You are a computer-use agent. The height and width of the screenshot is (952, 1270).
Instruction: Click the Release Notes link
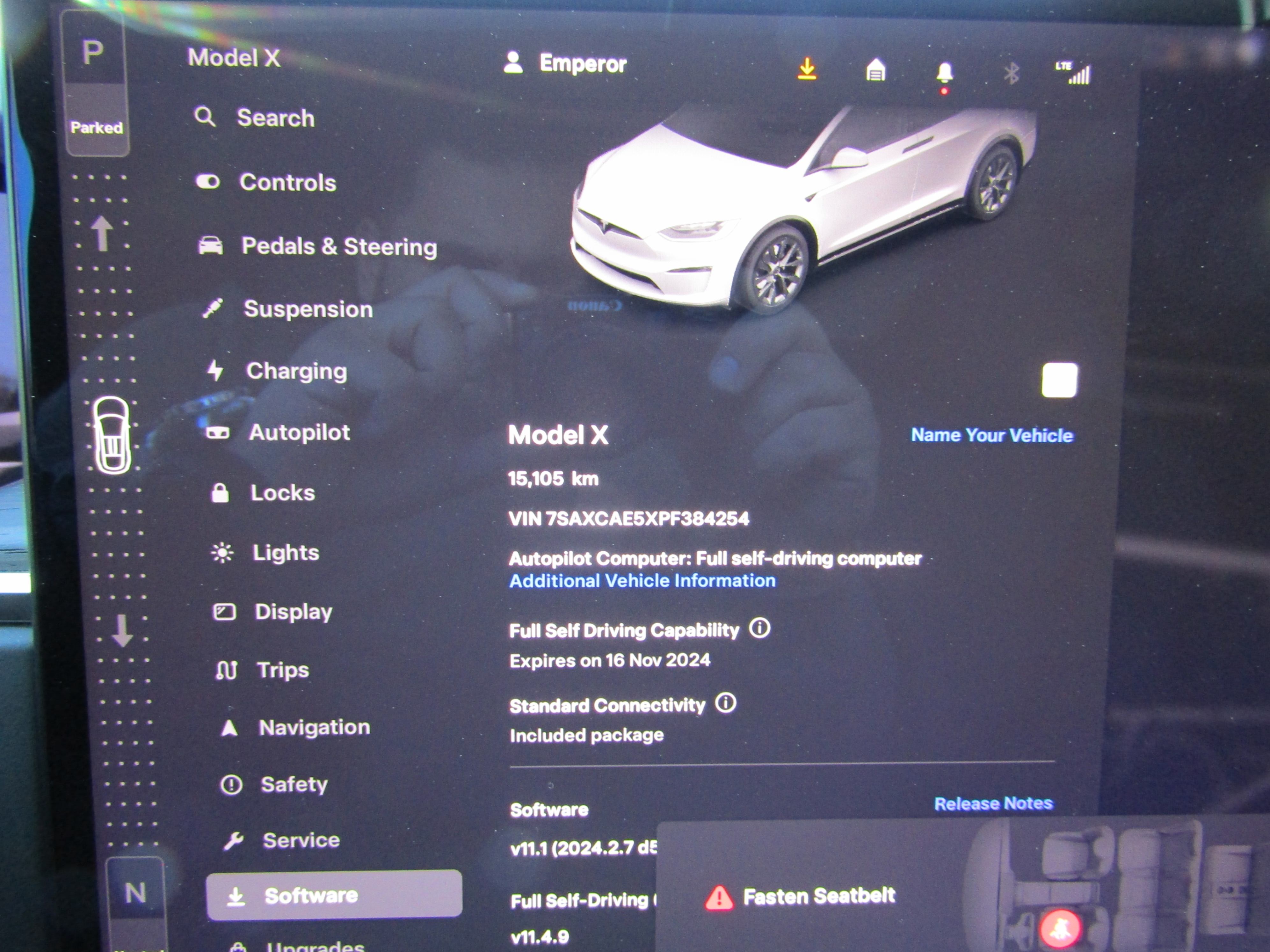993,803
